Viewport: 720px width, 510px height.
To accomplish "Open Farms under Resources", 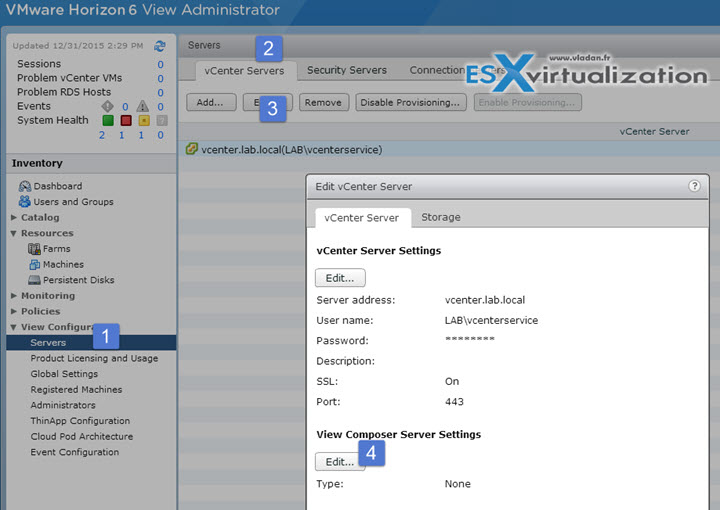I will [56, 249].
